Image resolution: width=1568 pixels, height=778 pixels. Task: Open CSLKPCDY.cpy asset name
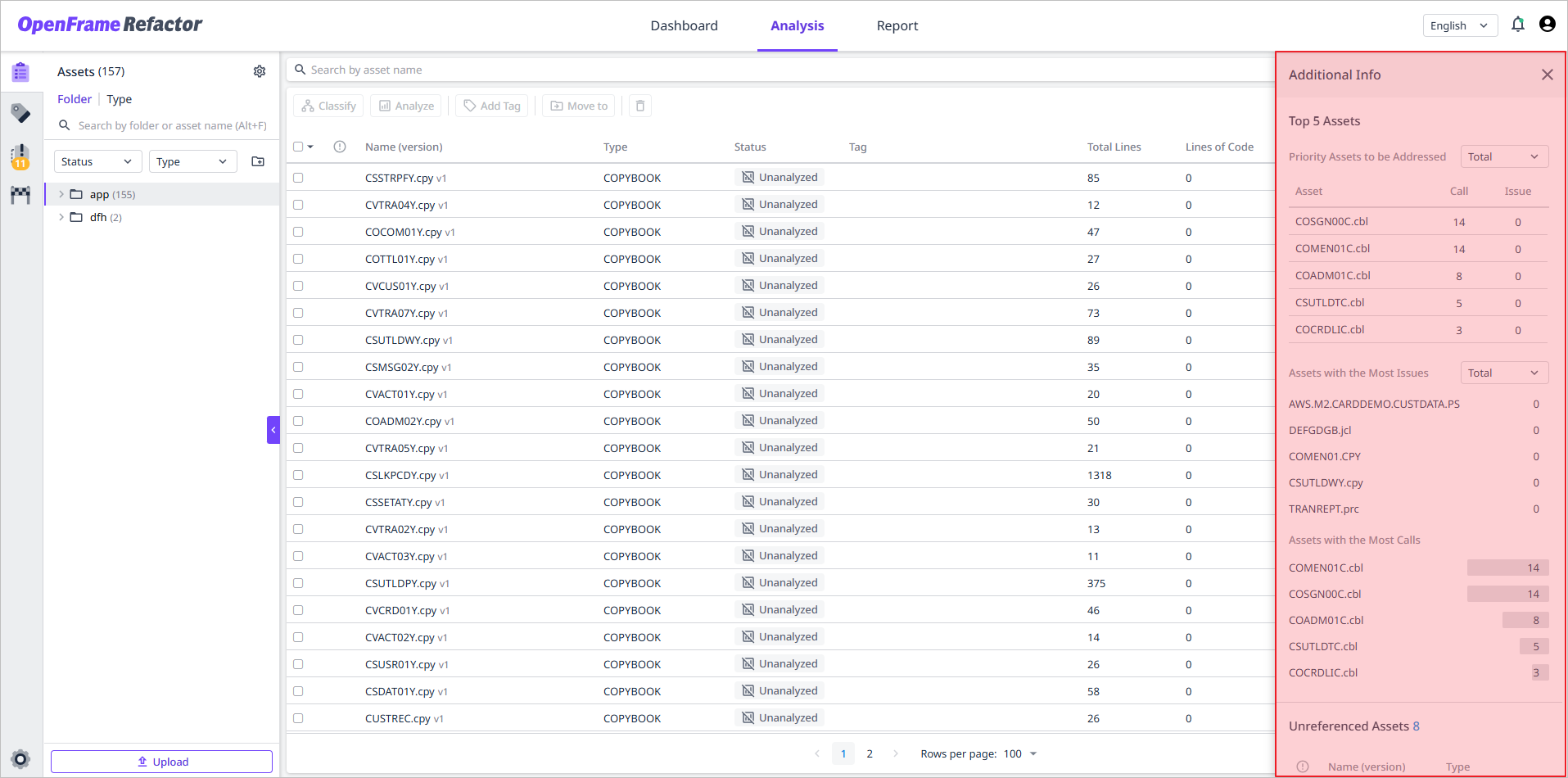pos(400,475)
